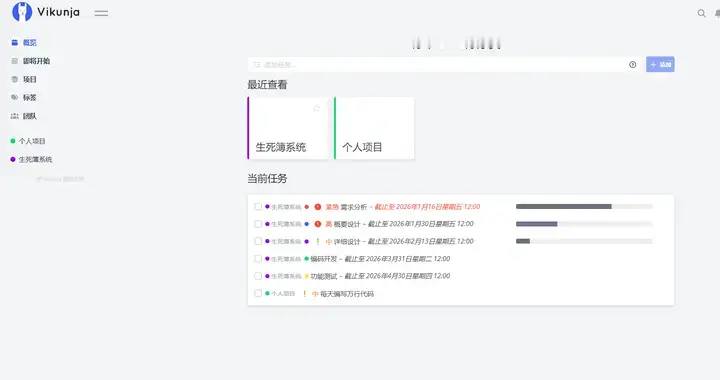
Task: Click progress bar of 需求分析
Action: [x=584, y=207]
